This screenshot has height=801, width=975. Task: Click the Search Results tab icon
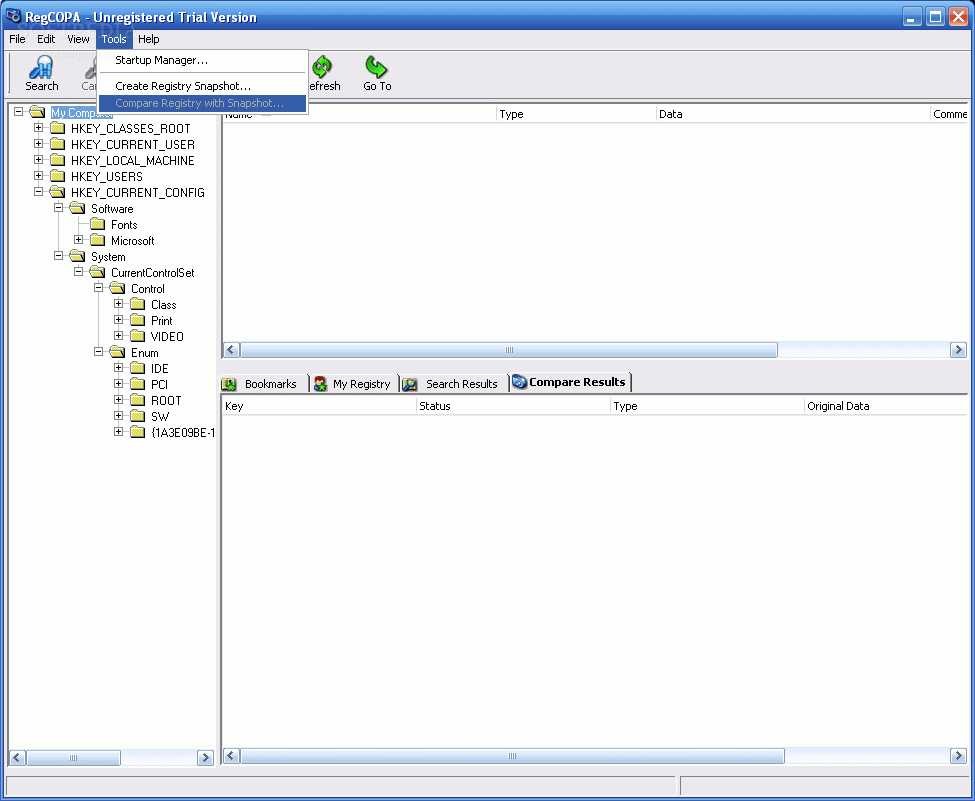(x=410, y=384)
